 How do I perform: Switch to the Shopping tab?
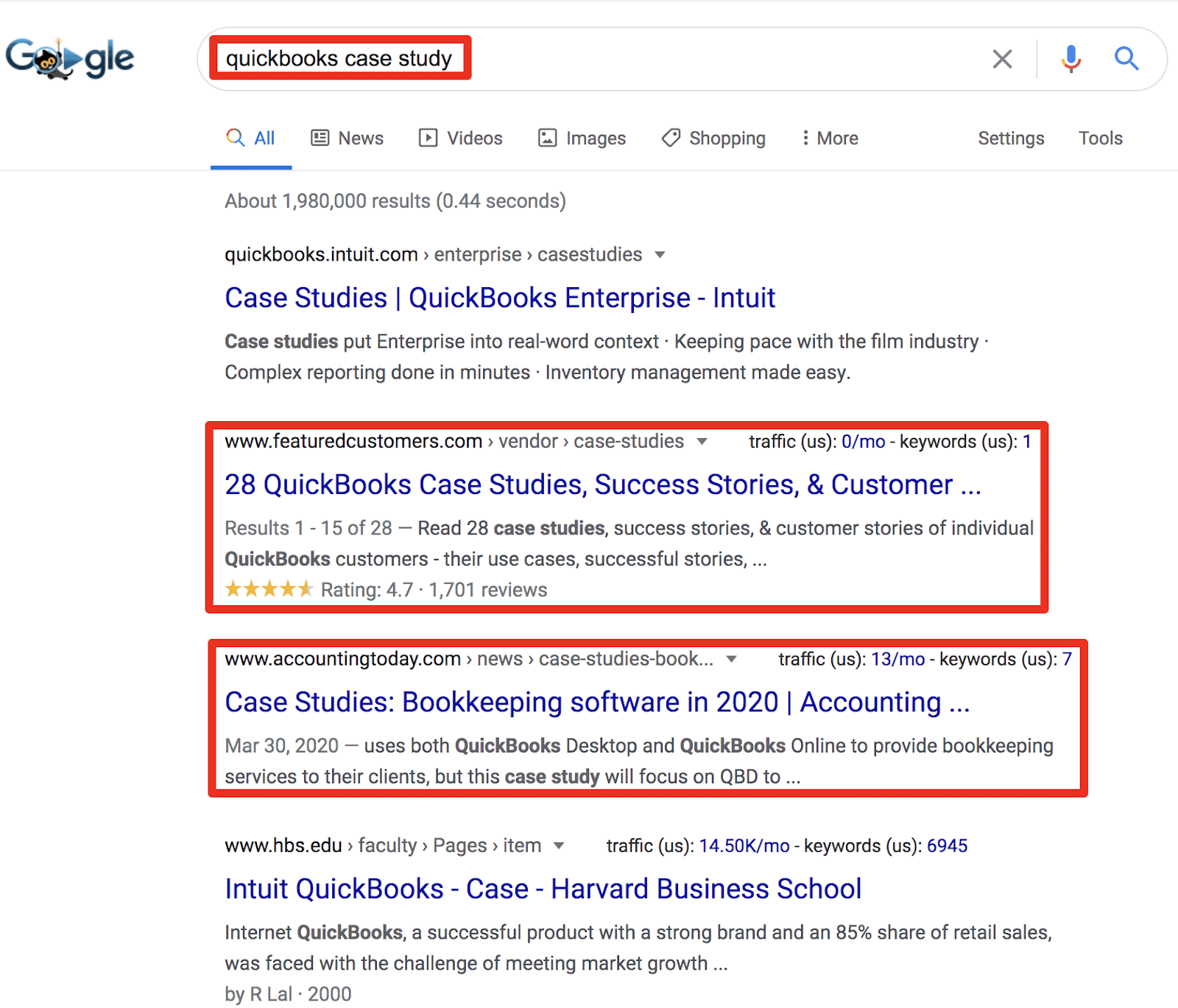[x=713, y=138]
